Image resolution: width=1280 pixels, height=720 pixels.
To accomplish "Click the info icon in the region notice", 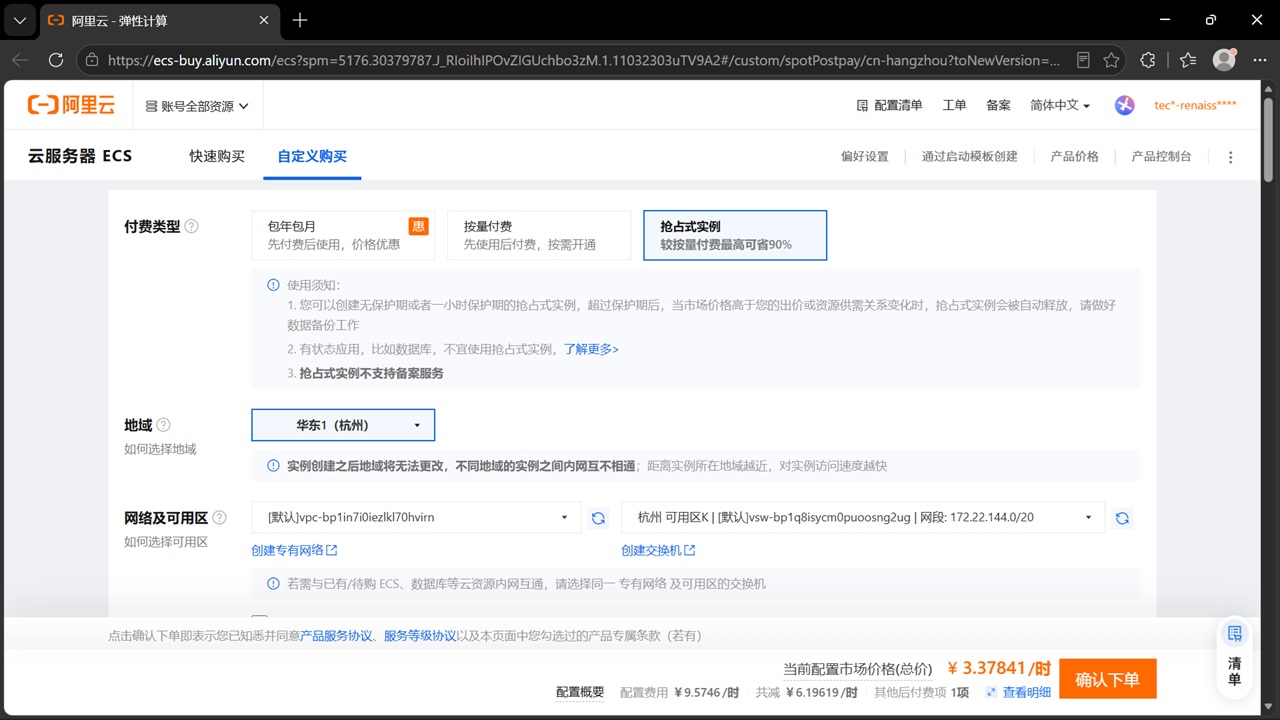I will pyautogui.click(x=273, y=465).
